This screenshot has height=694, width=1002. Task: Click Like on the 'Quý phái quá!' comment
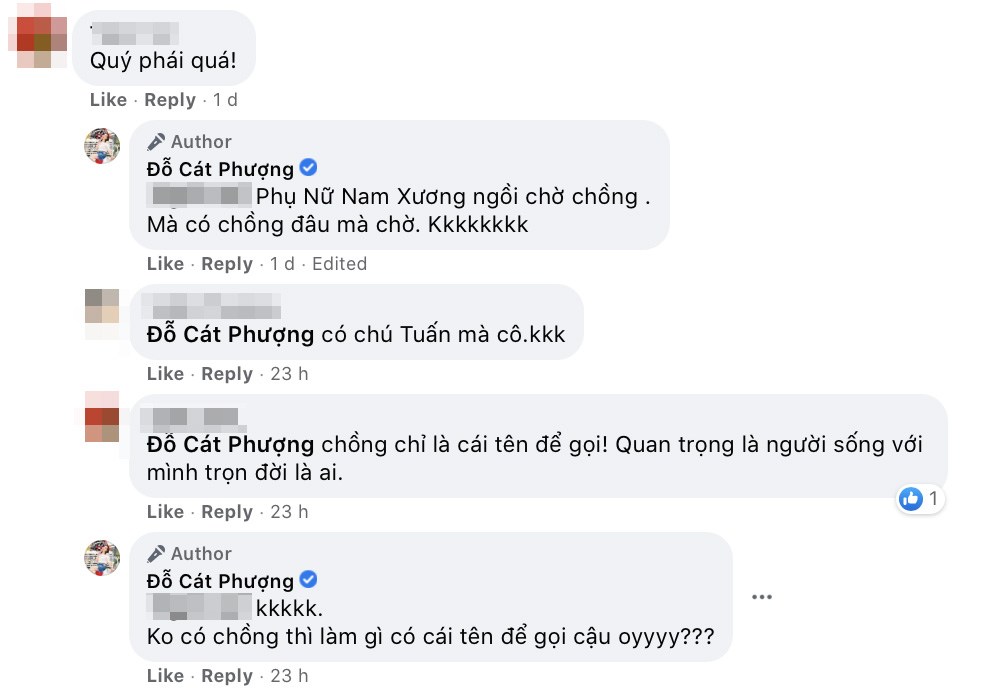point(108,99)
